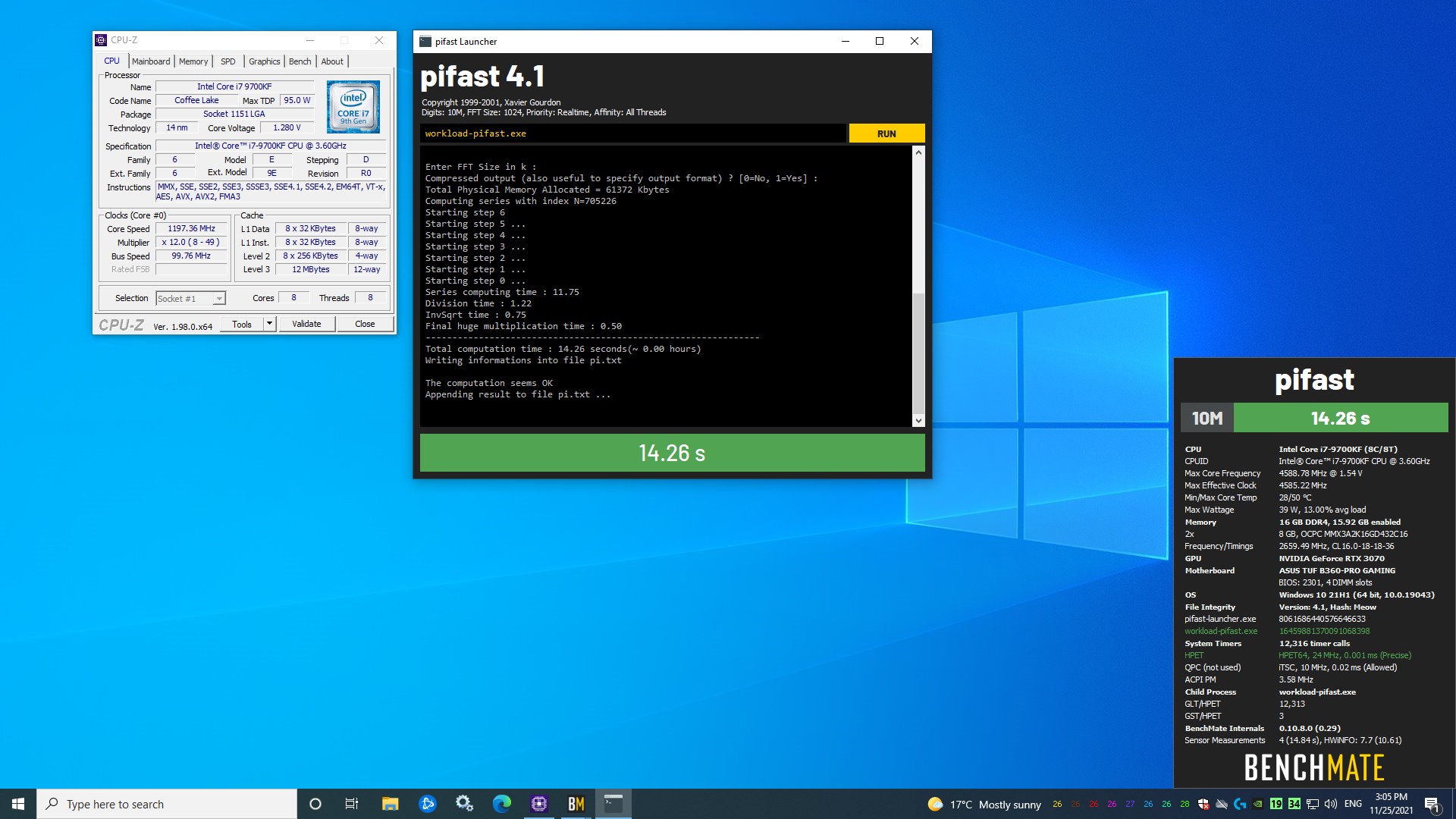Open Cortana circle icon on taskbar
The height and width of the screenshot is (819, 1456).
(315, 804)
